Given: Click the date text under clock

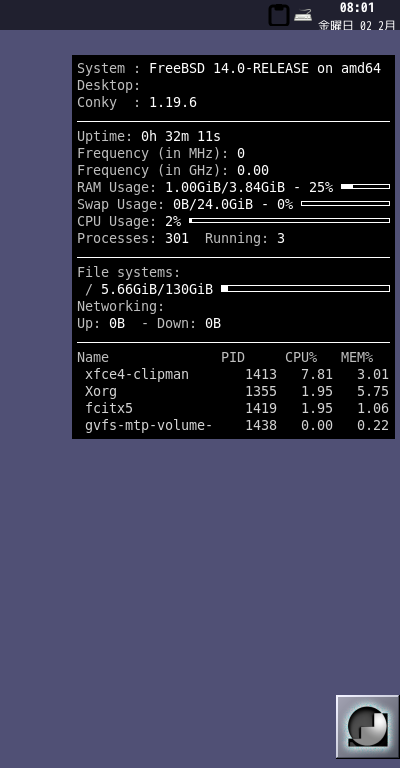Looking at the screenshot, I should click(x=356, y=25).
